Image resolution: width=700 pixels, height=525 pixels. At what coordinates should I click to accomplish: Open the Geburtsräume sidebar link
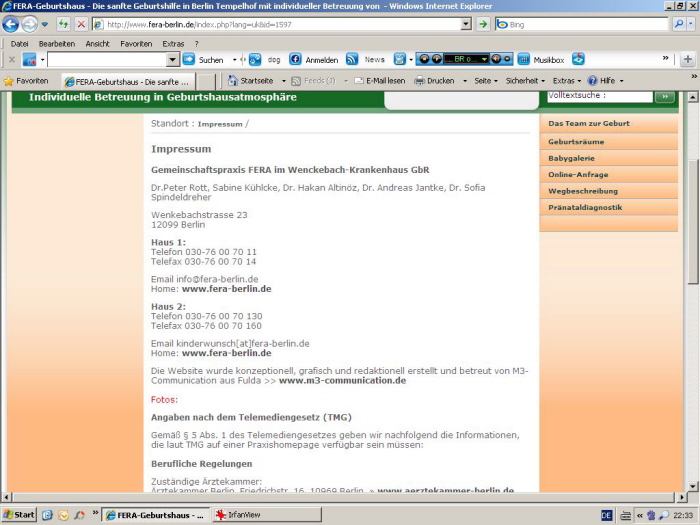click(x=576, y=142)
